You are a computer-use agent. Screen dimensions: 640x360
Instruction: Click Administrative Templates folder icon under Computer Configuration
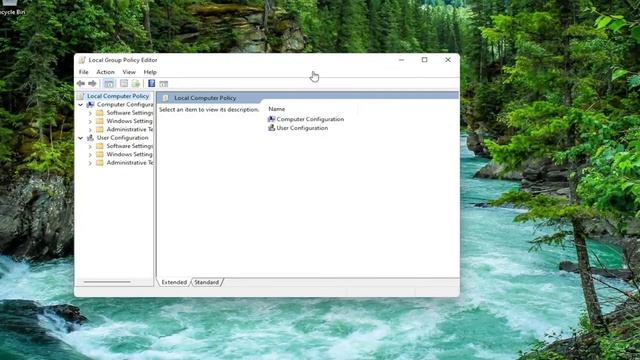(x=100, y=129)
